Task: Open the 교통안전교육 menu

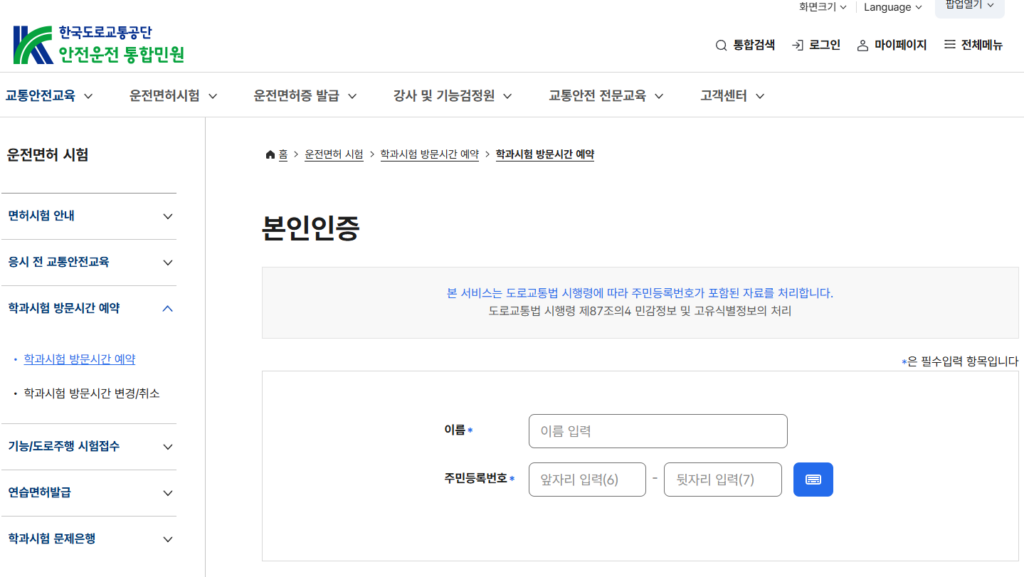Action: [49, 96]
